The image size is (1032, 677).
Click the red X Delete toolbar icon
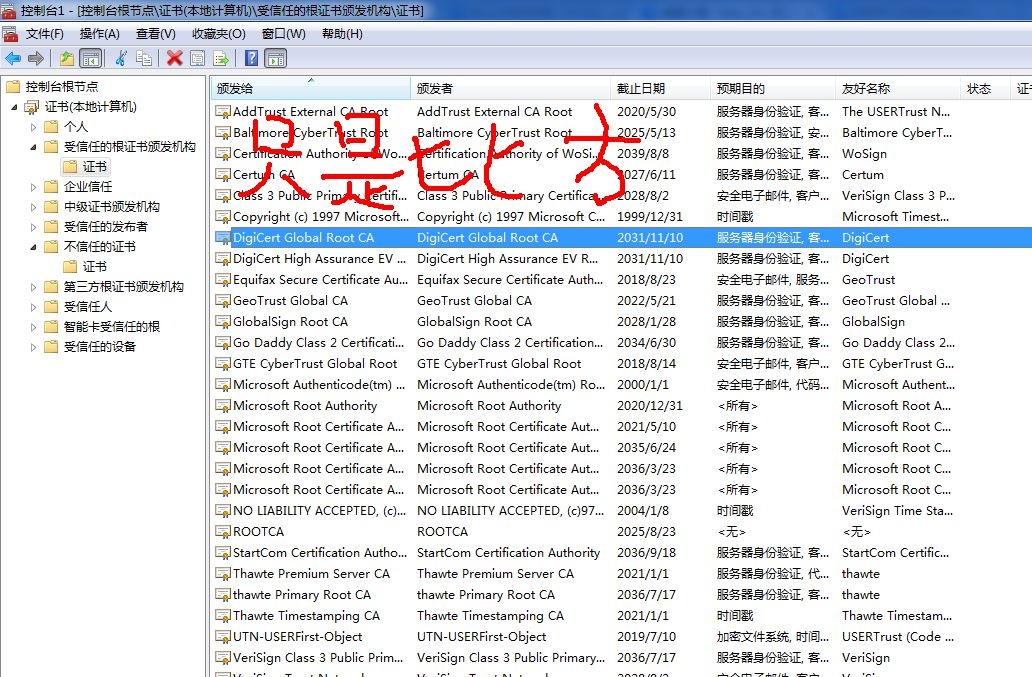[174, 59]
